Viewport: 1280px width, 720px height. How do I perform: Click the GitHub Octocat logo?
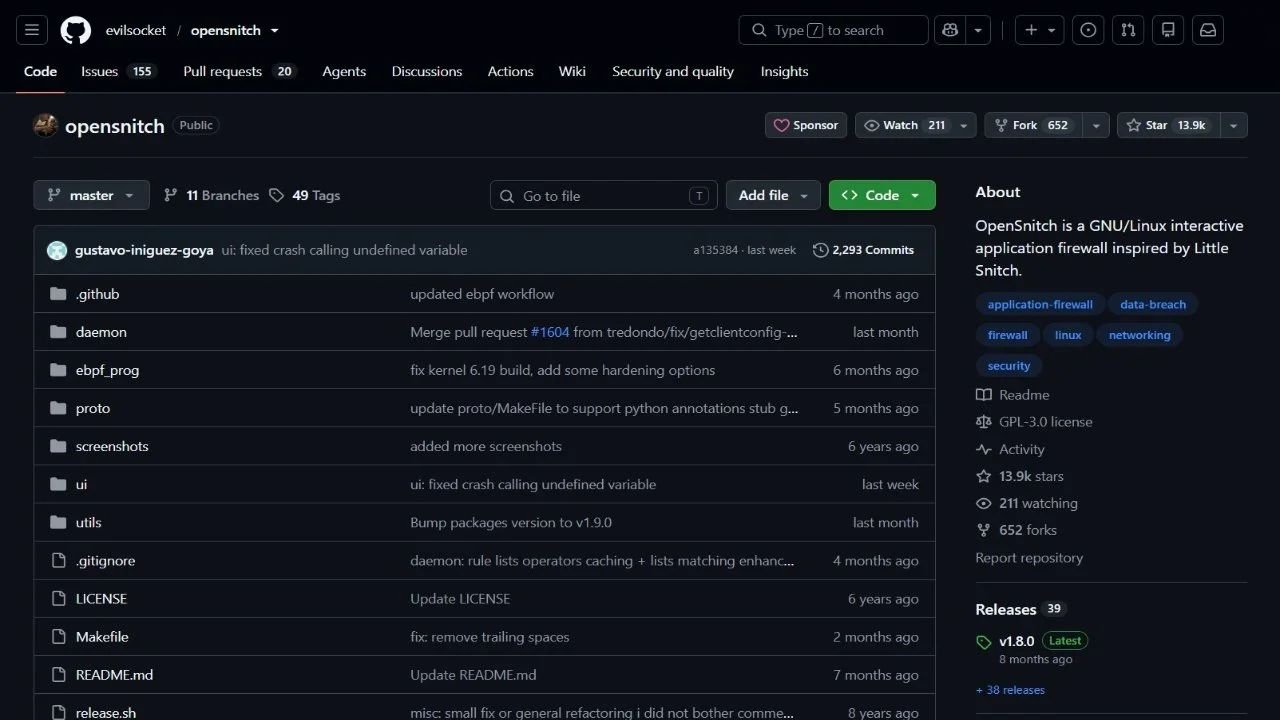(x=76, y=30)
